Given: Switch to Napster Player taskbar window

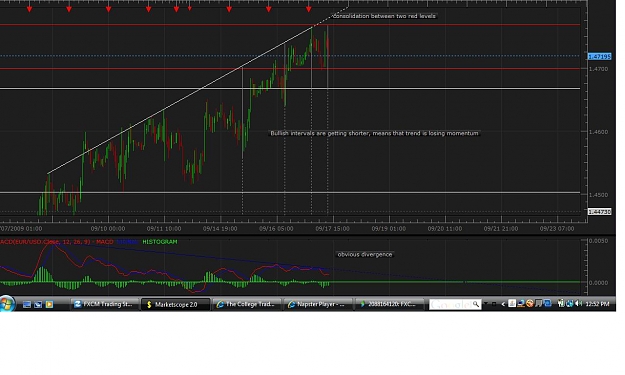Looking at the screenshot, I should [318, 304].
